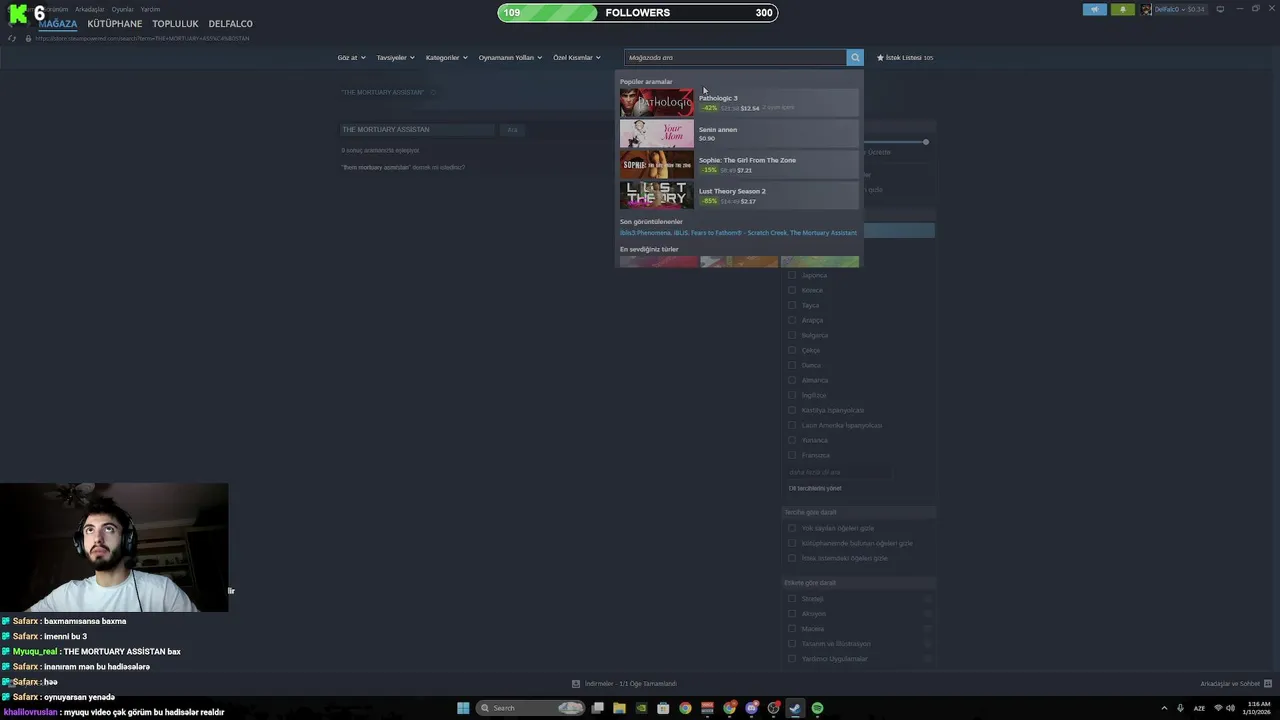Open Google Chrome from the taskbar
The width and height of the screenshot is (1280, 720).
coord(685,708)
